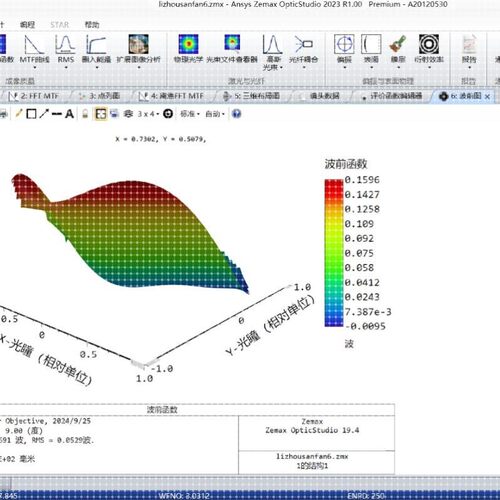Click the 波前函数 legend title
The width and height of the screenshot is (500, 500).
(346, 164)
